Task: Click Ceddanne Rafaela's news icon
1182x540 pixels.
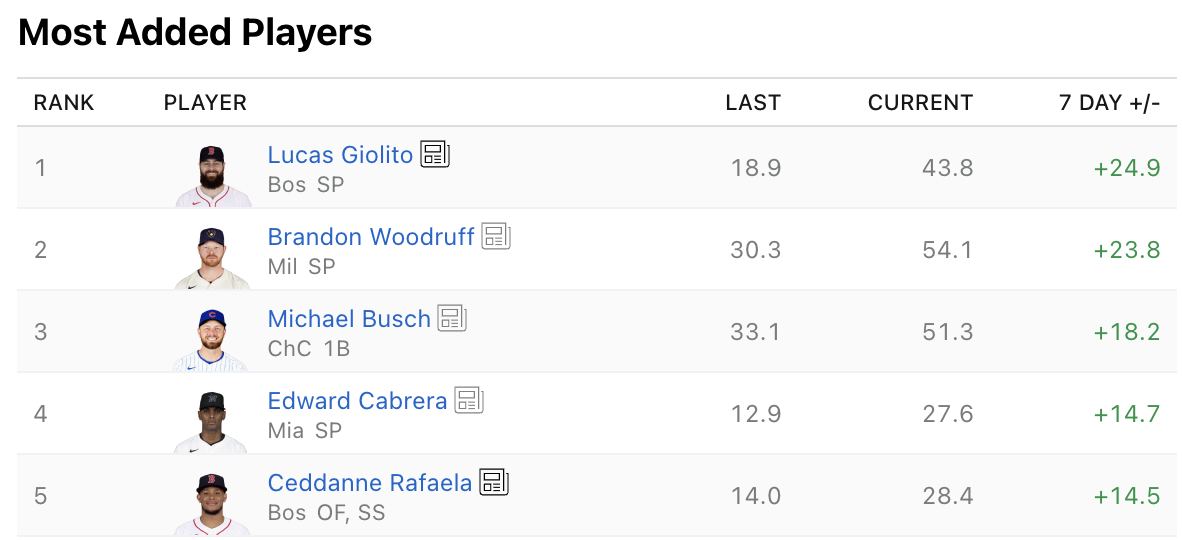Action: 494,482
